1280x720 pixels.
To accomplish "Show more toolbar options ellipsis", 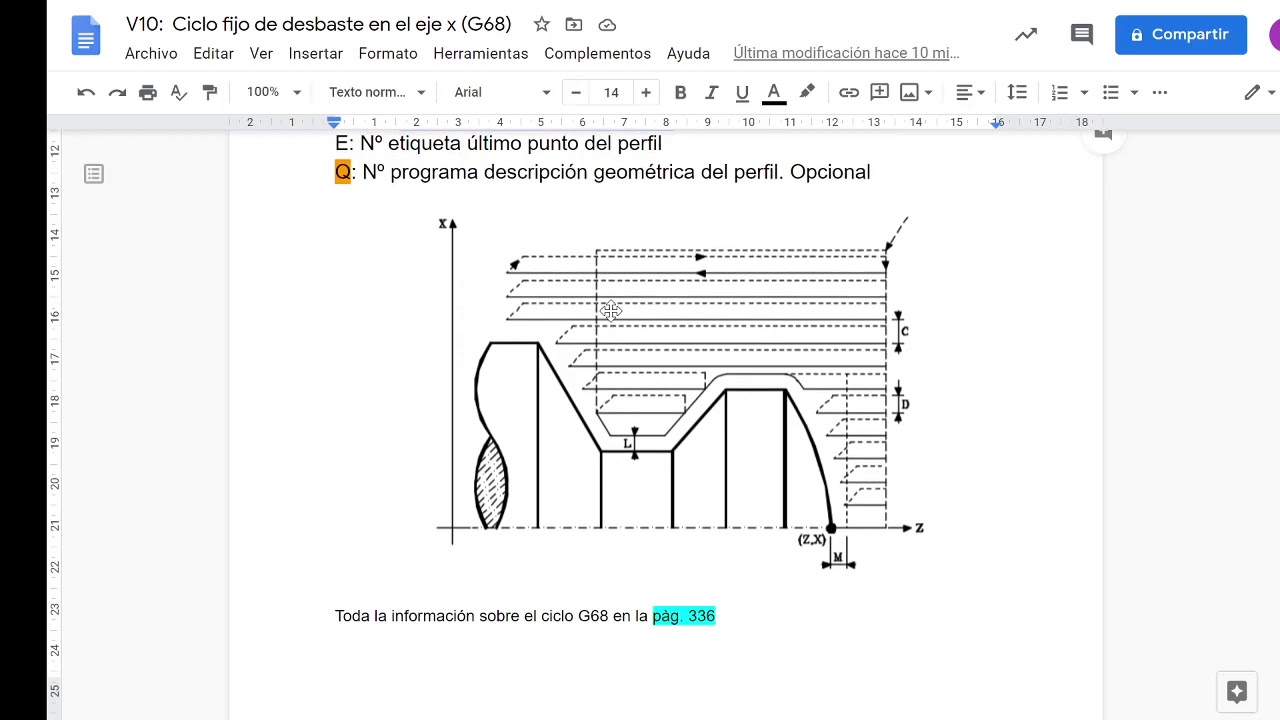I will [1160, 92].
